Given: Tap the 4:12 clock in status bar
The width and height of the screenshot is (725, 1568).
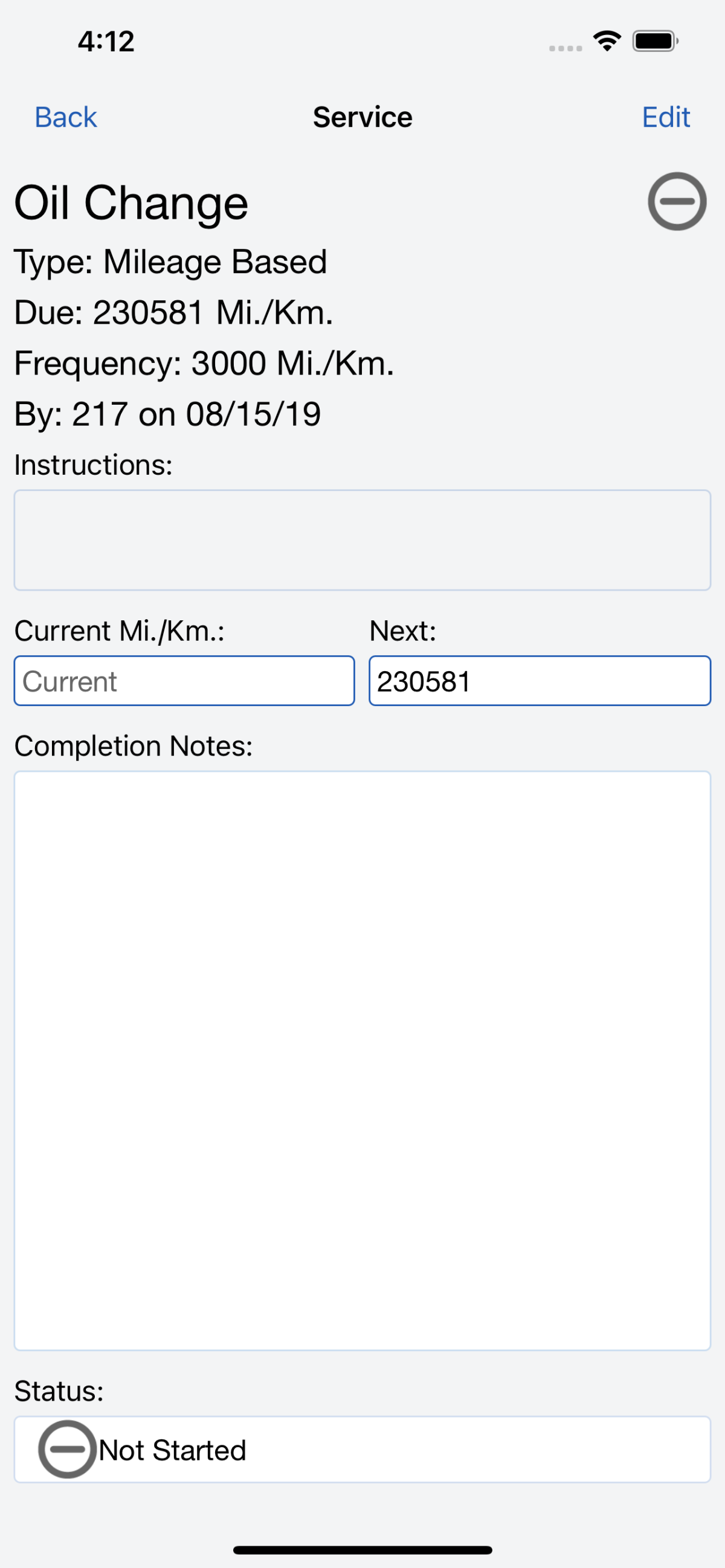Looking at the screenshot, I should click(x=106, y=42).
